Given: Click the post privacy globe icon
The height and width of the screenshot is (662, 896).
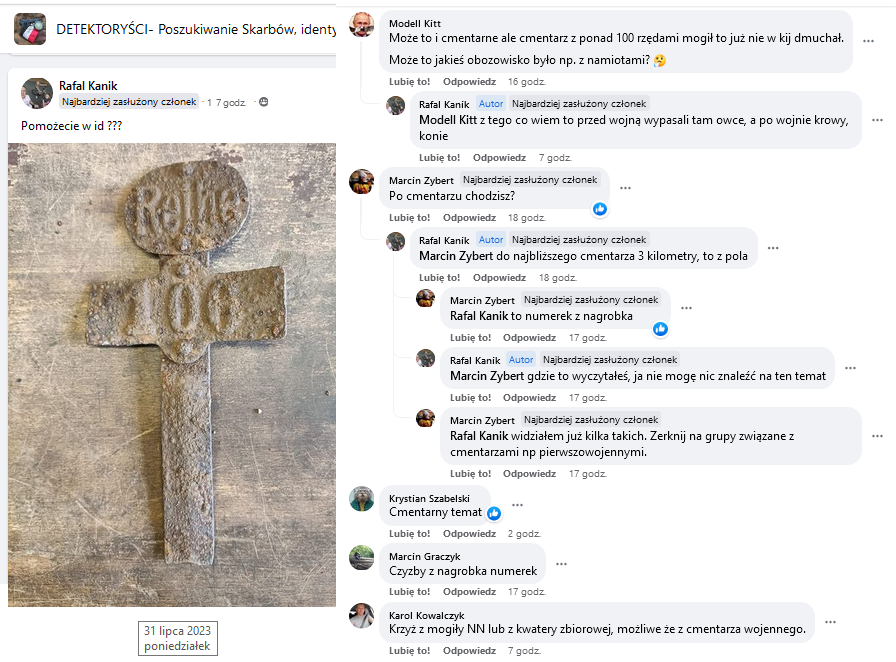Looking at the screenshot, I should click(263, 102).
